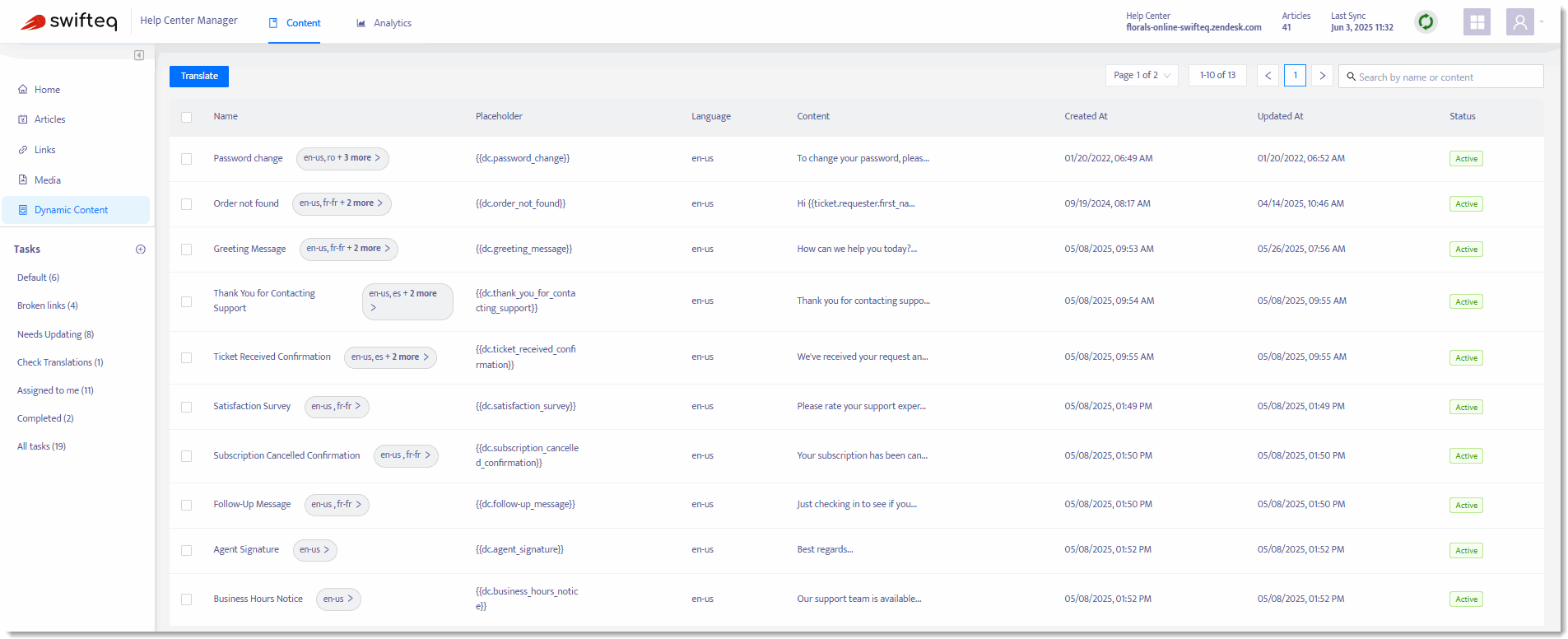Expand Agent Signature en-us pill
The height and width of the screenshot is (639, 1568).
tap(315, 550)
